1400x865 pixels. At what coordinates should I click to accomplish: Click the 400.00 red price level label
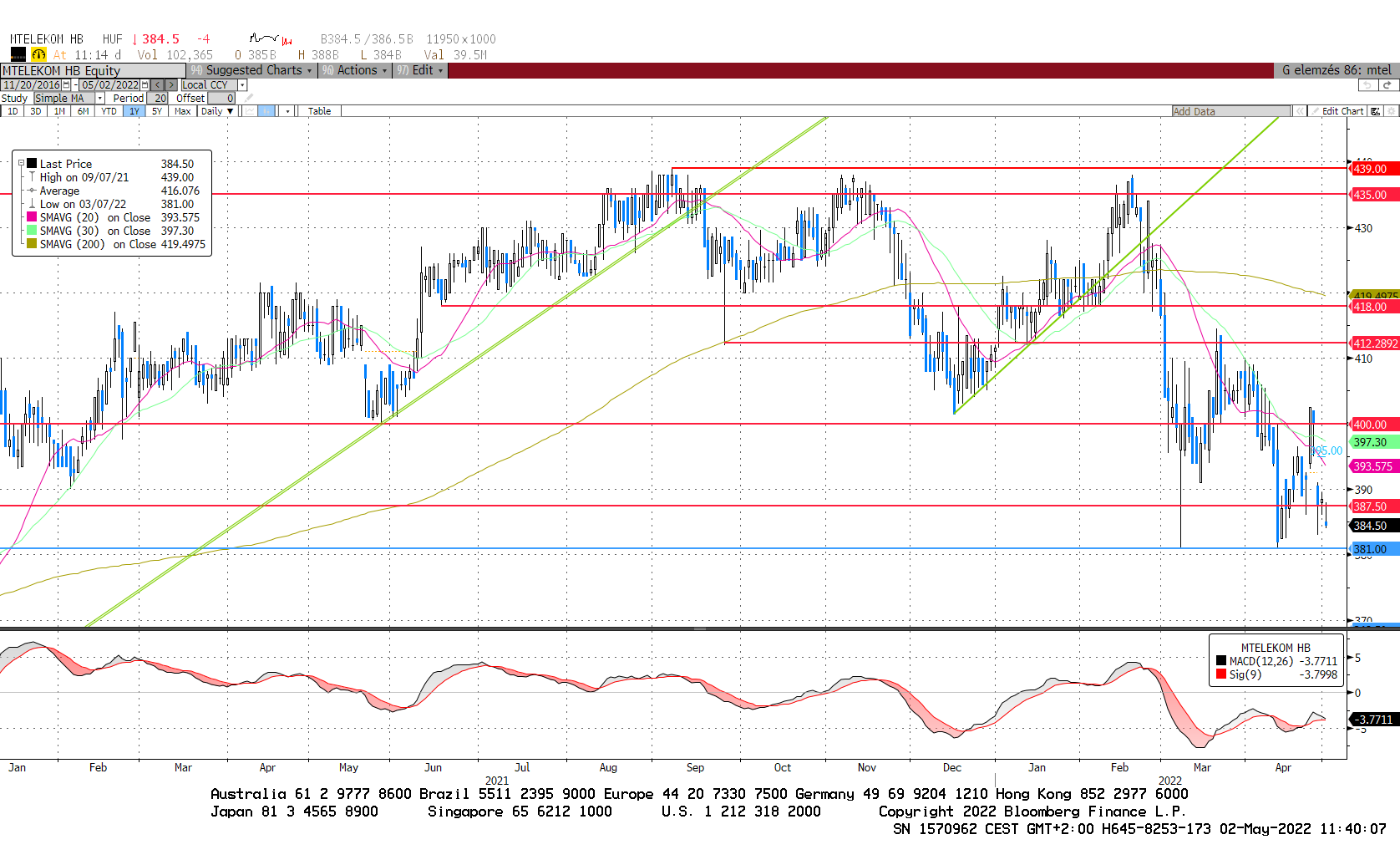[x=1375, y=425]
